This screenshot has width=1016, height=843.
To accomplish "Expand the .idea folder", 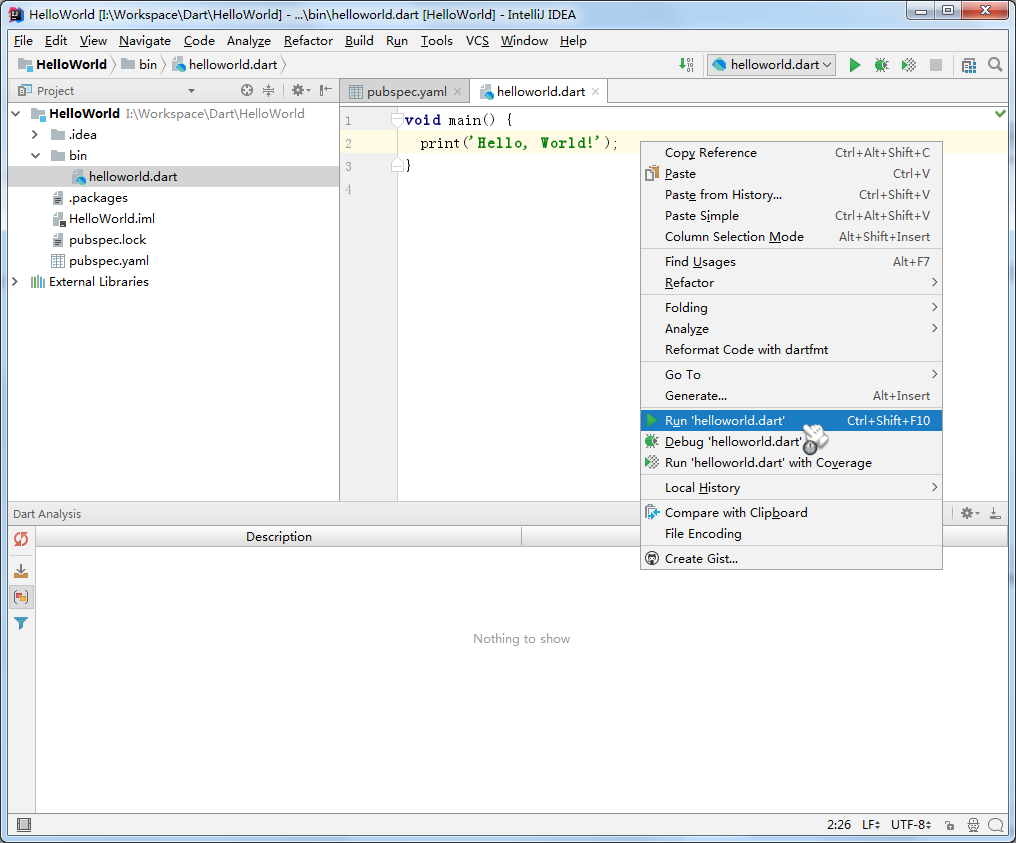I will 36,134.
